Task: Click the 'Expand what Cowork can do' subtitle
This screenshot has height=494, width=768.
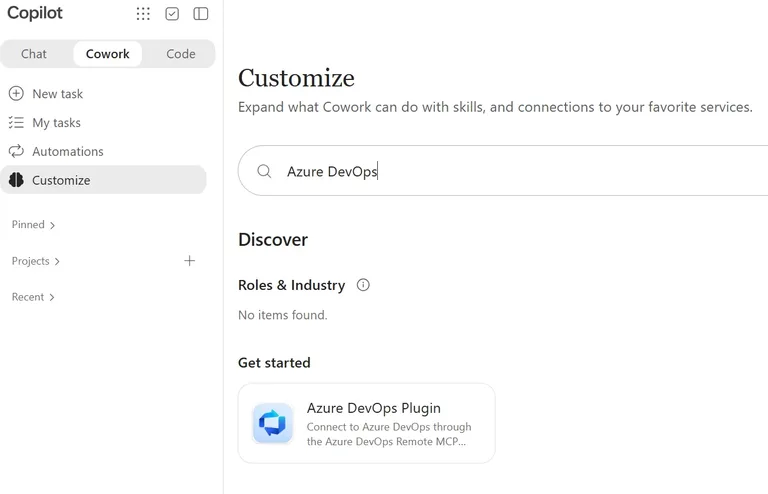Action: pyautogui.click(x=495, y=107)
